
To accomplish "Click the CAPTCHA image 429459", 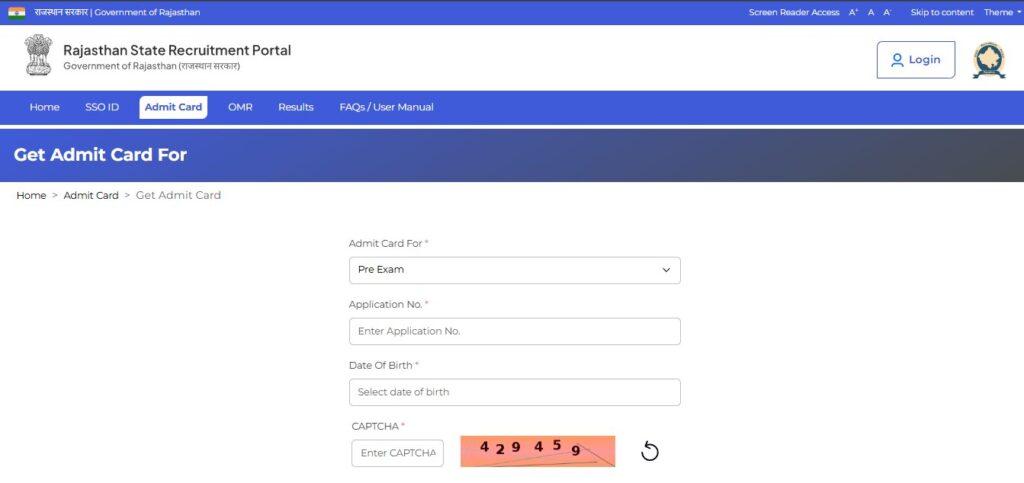I will tap(537, 451).
